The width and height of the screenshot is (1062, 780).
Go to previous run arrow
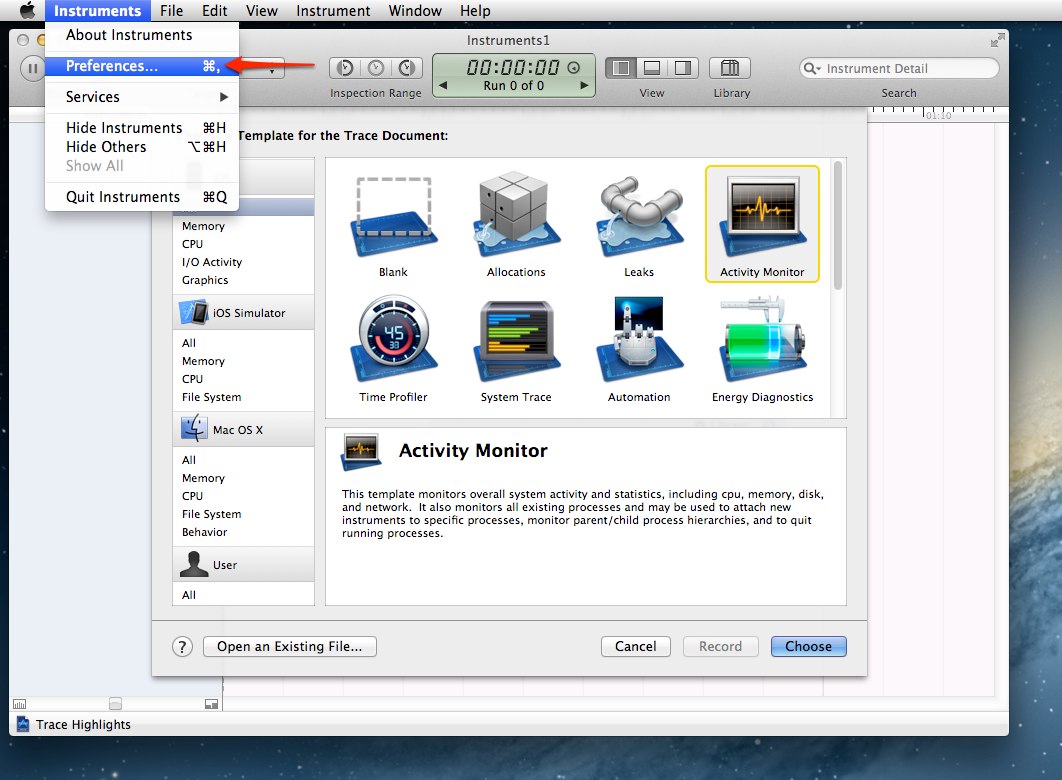(444, 85)
